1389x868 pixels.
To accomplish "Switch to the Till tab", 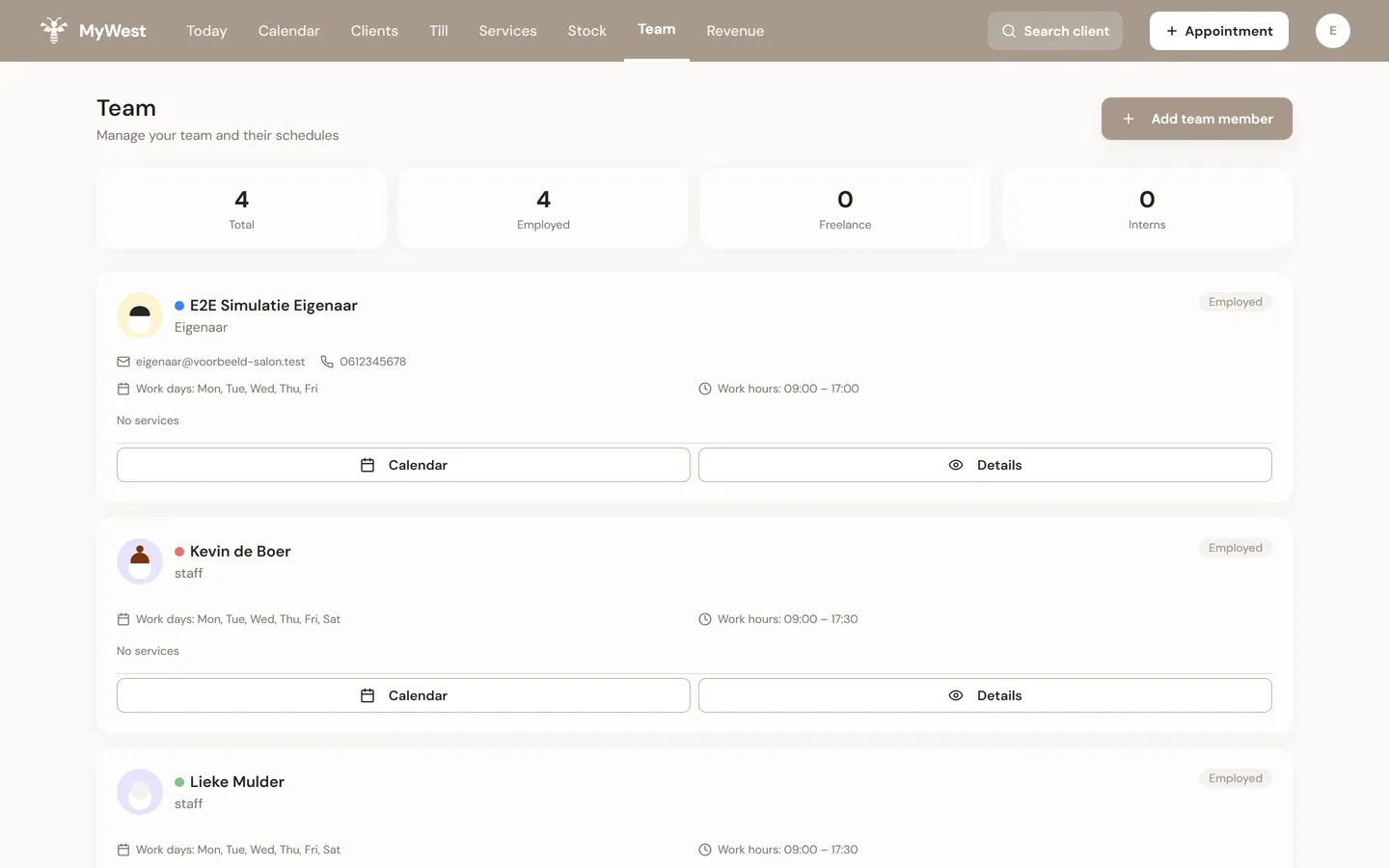I will tap(439, 31).
